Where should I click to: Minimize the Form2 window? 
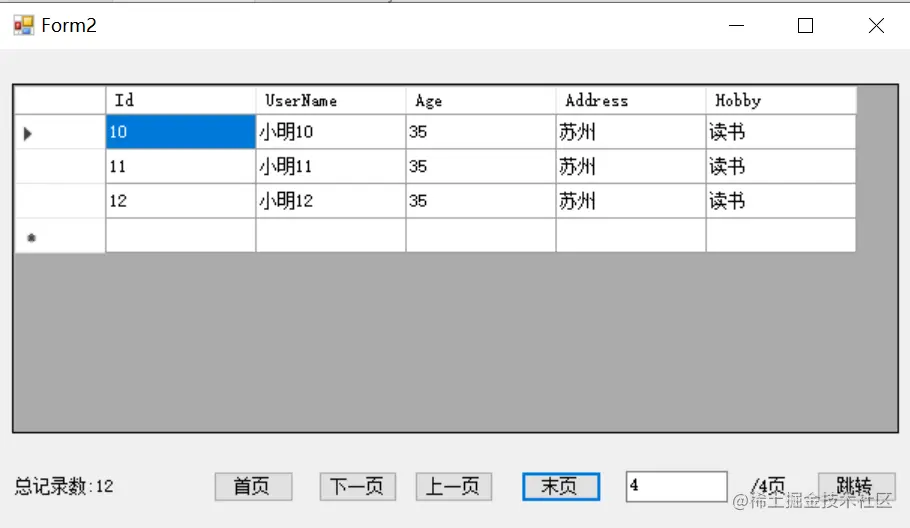(x=736, y=26)
